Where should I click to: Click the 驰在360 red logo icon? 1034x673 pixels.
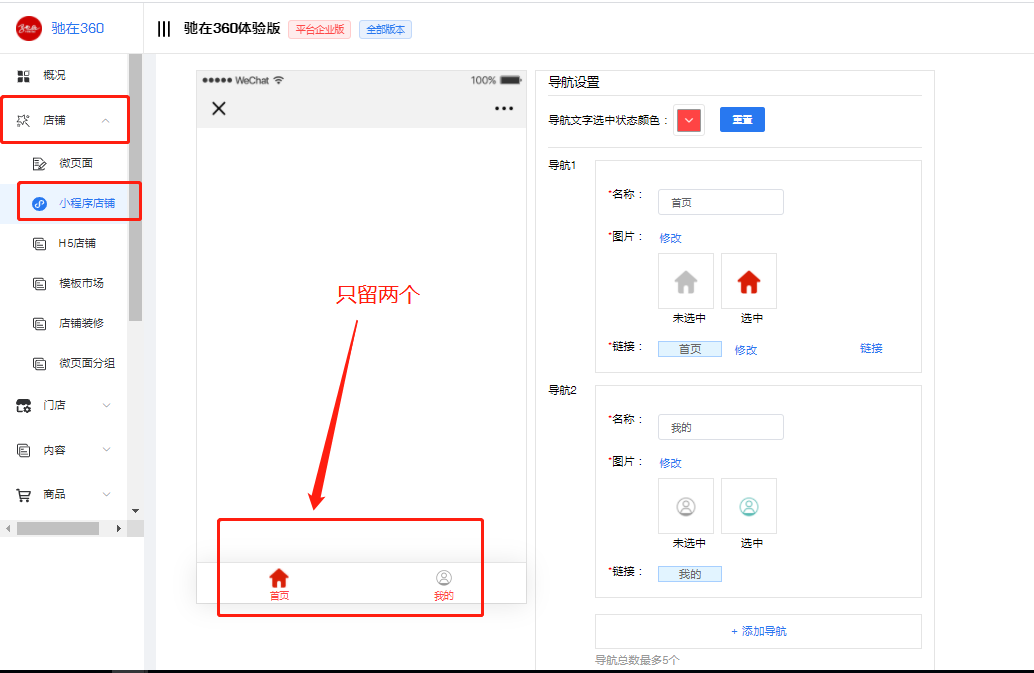click(28, 28)
